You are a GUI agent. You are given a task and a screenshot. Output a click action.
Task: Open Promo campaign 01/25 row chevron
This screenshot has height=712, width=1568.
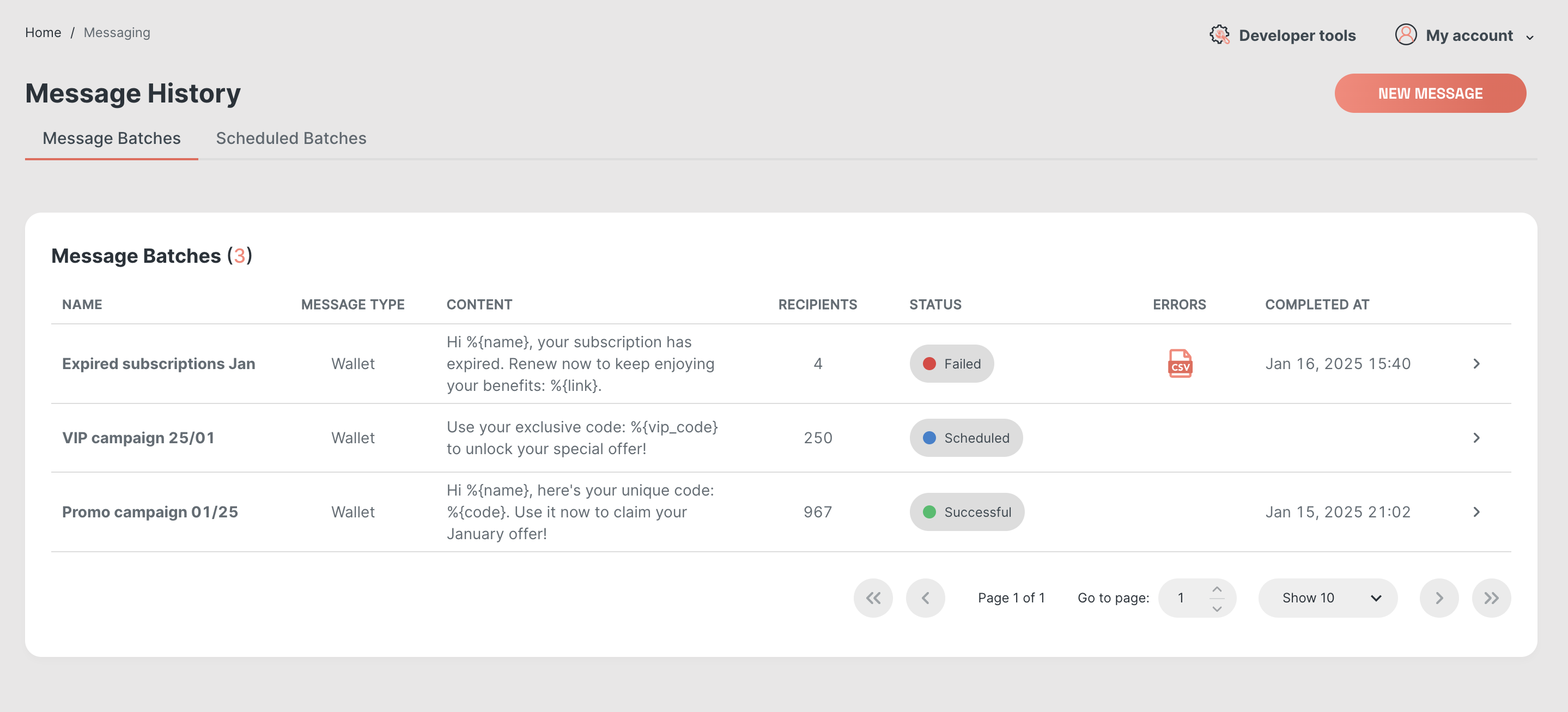point(1476,512)
